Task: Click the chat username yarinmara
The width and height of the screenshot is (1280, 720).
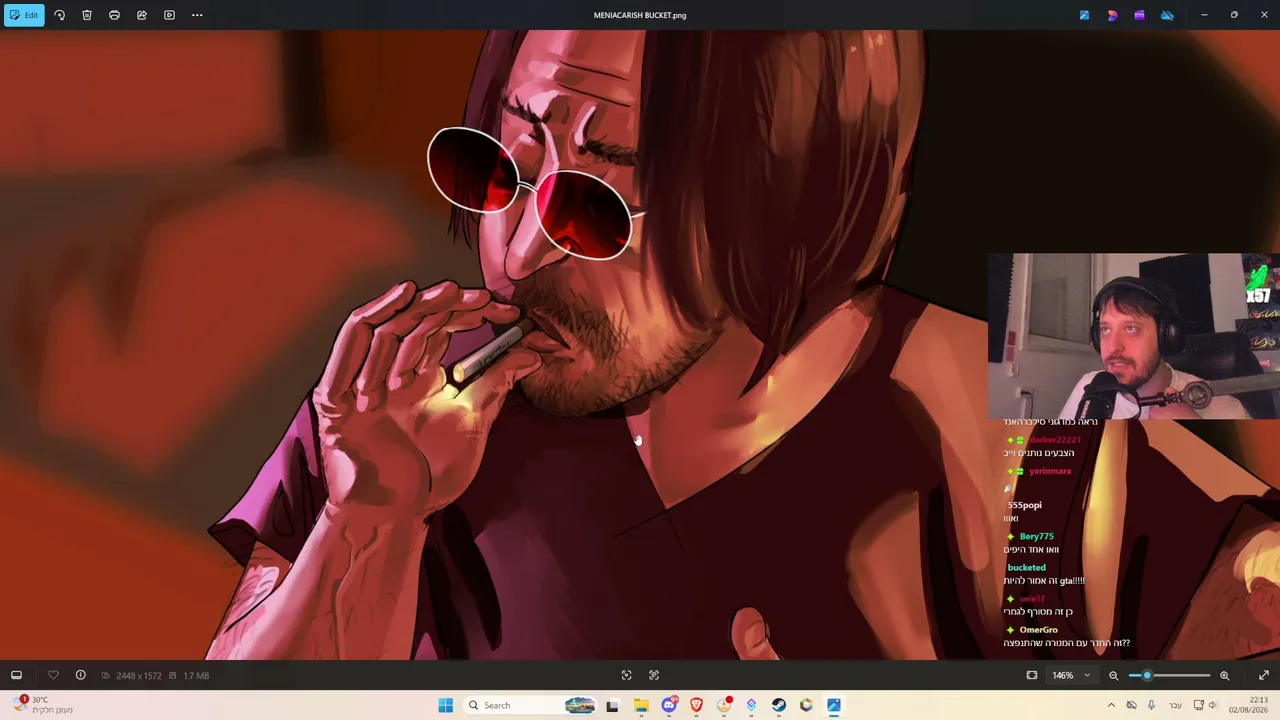Action: (1050, 471)
